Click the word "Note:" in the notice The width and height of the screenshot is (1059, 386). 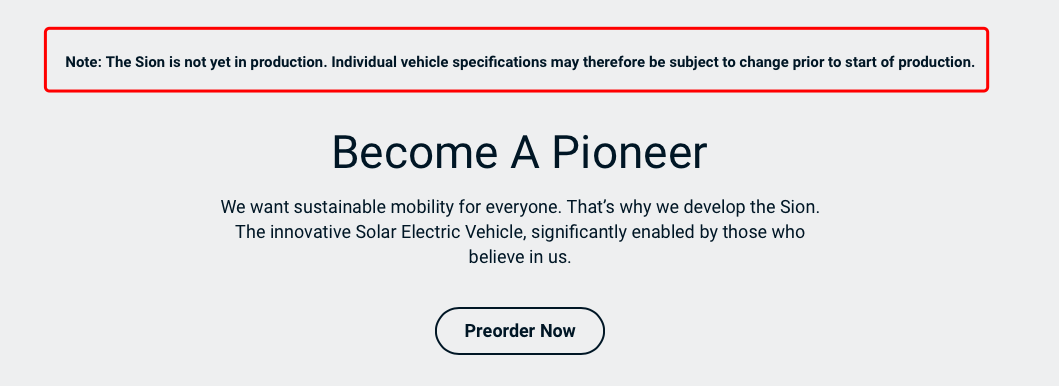coord(84,62)
